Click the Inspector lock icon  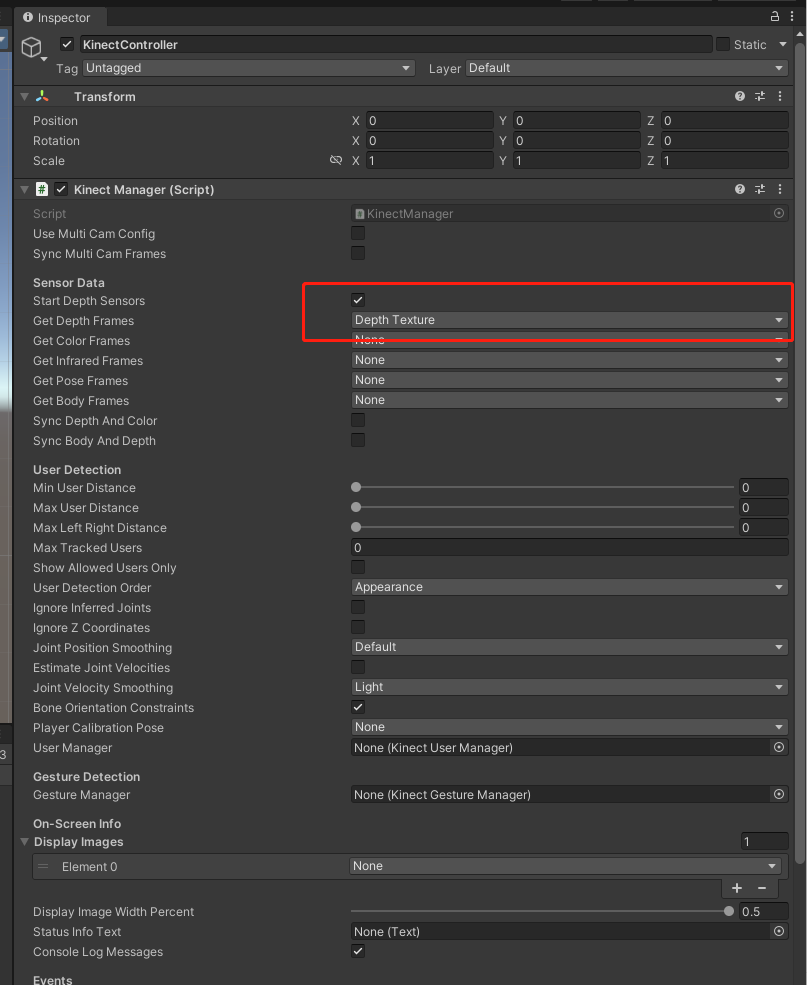point(775,16)
